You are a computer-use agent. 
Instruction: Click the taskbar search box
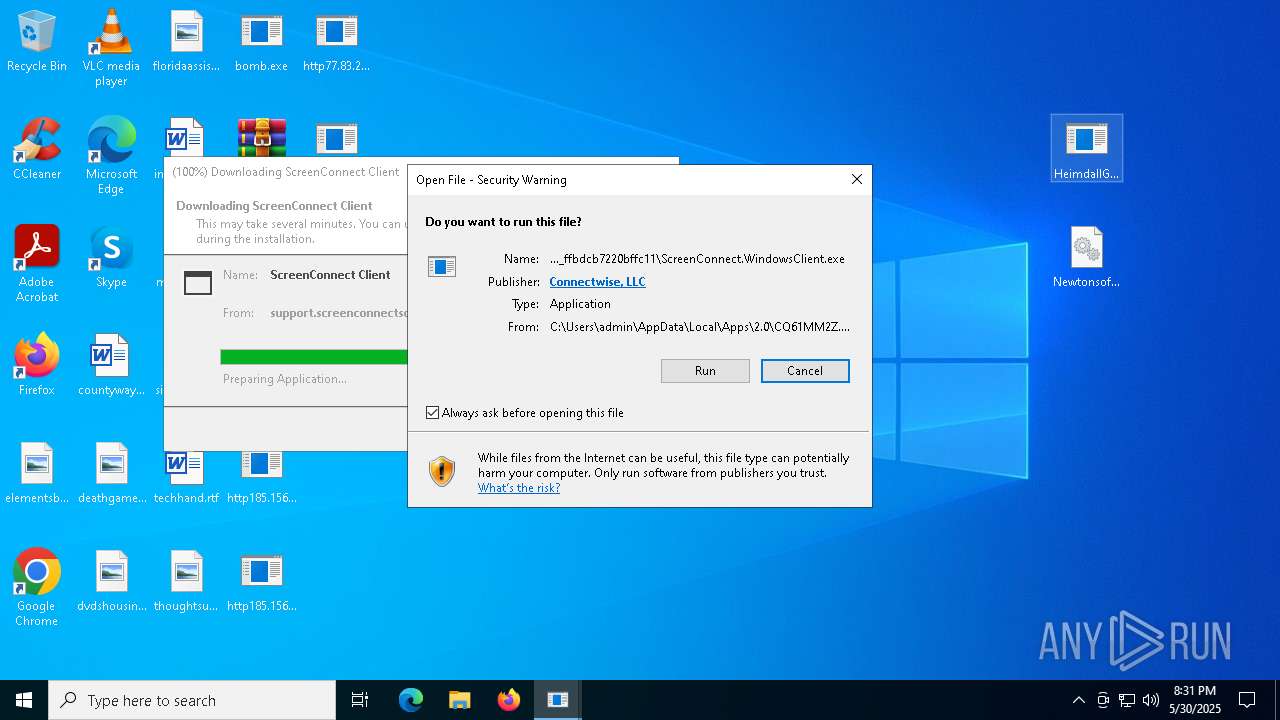coord(192,700)
